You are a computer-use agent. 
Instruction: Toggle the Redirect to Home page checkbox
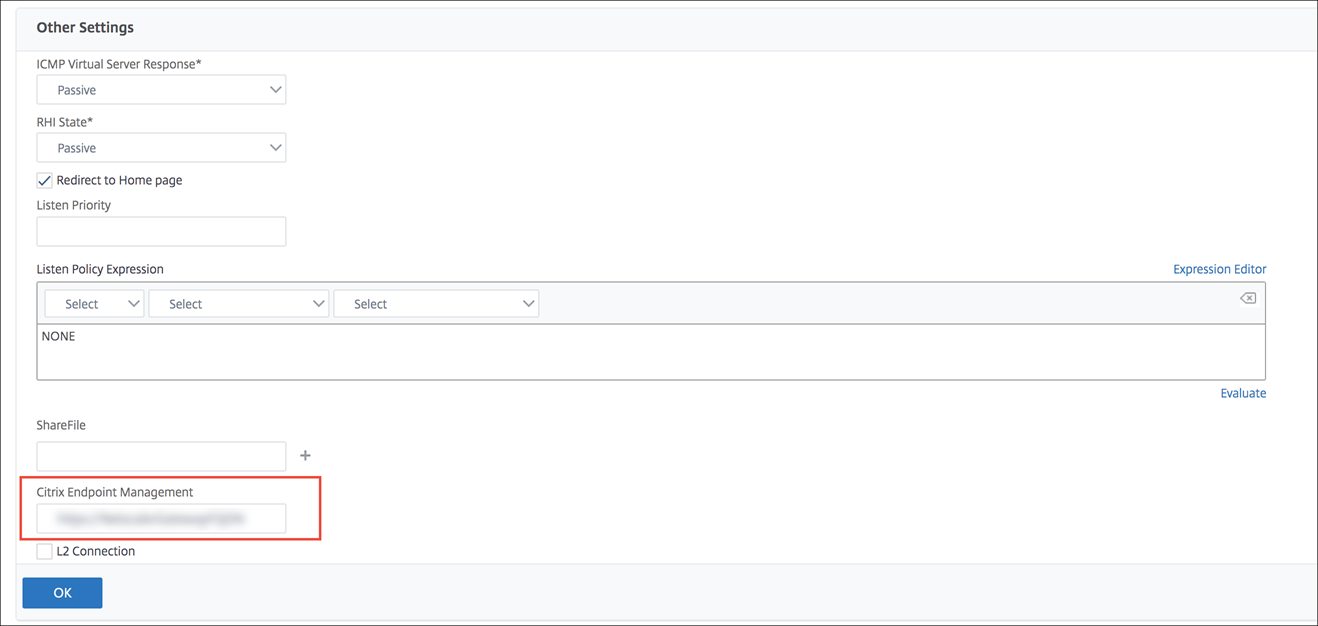45,181
